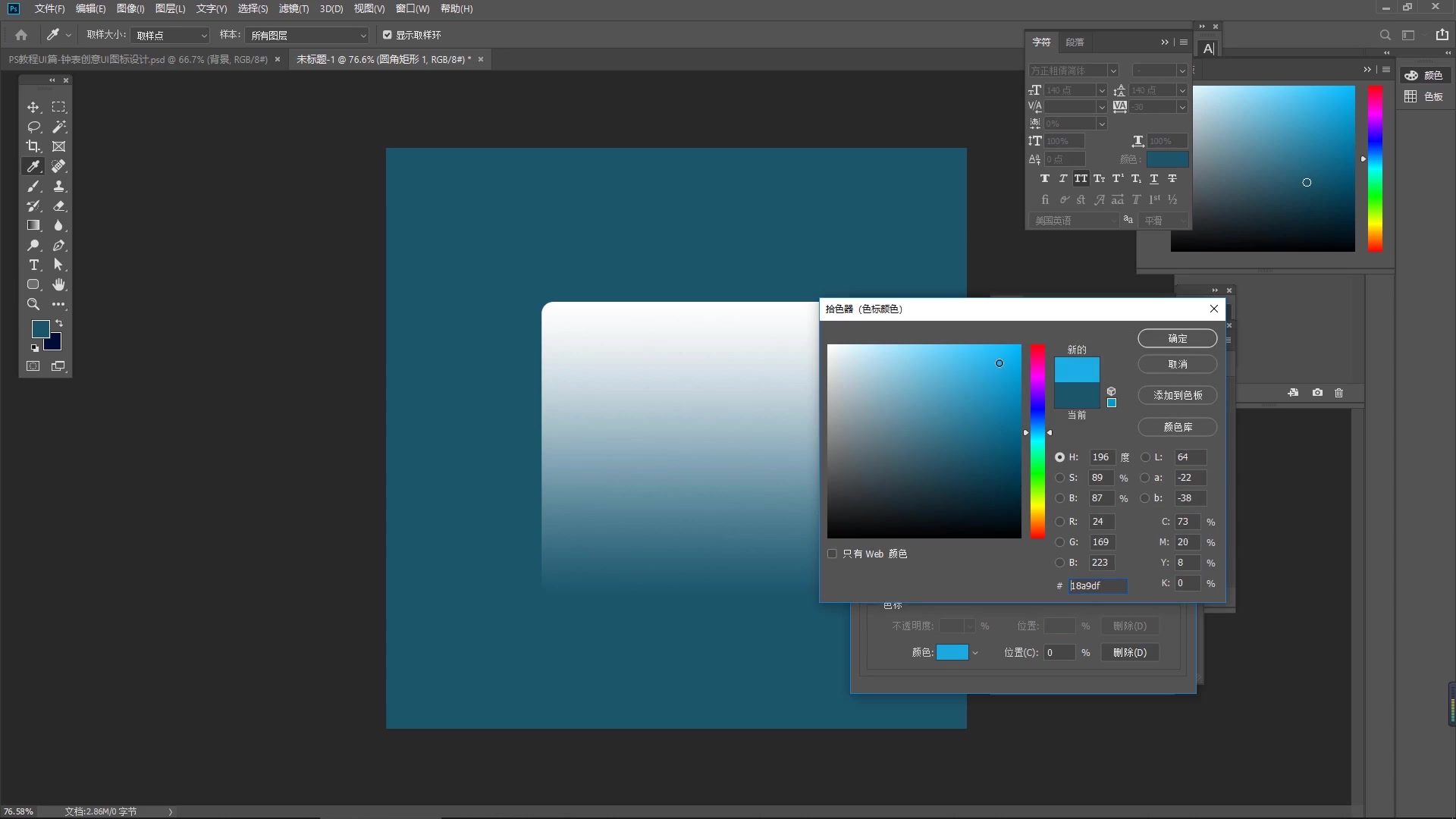This screenshot has height=819, width=1456.
Task: Select the Lasso tool
Action: 33,127
